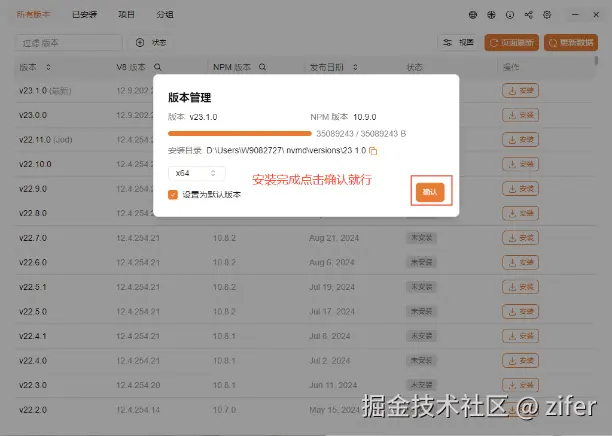Click 安装 download button for v23.1.0
Image resolution: width=612 pixels, height=436 pixels.
(x=520, y=91)
